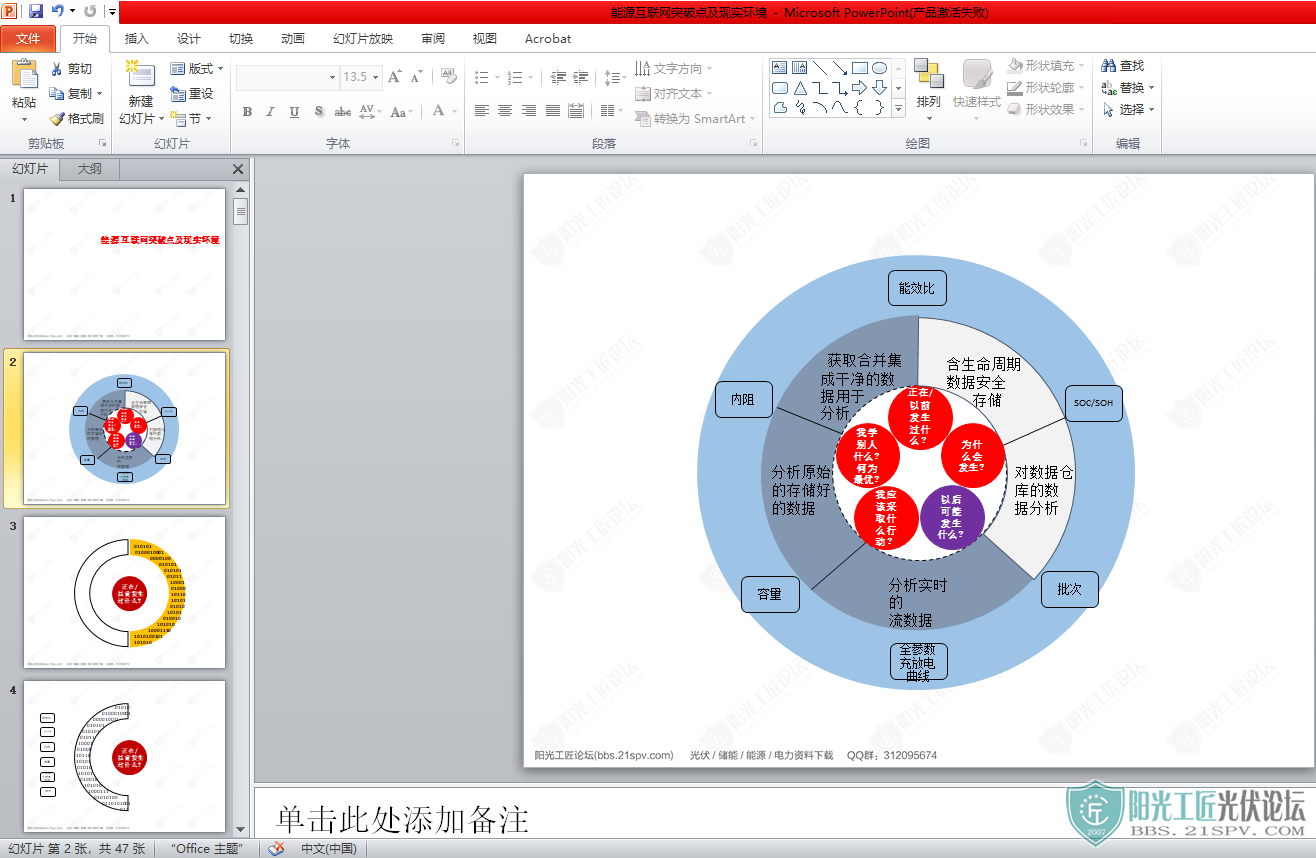1316x858 pixels.
Task: Switch to the 动画 (Animations) ribbon tab
Action: (293, 39)
